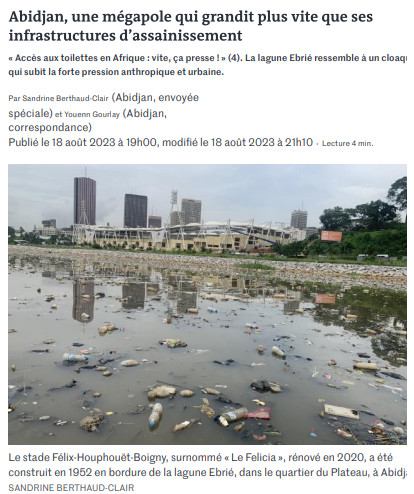The height and width of the screenshot is (494, 414).
Task: Click the orange billboard in the photo
Action: (331, 236)
